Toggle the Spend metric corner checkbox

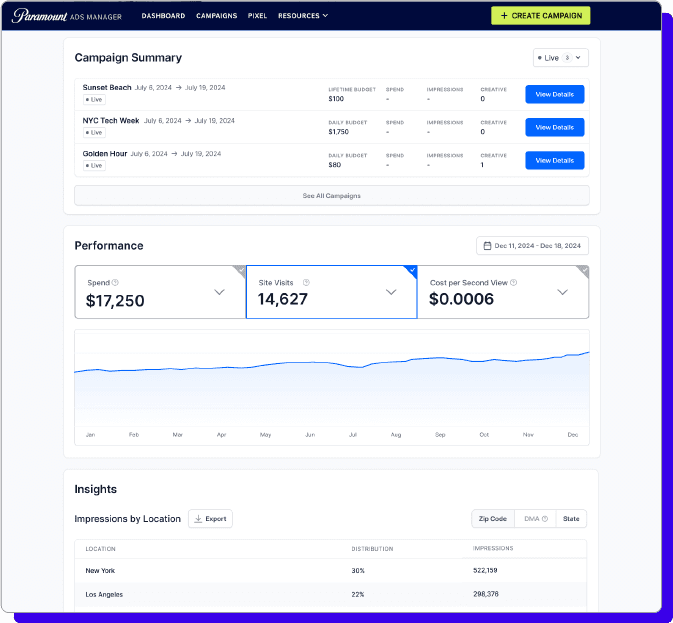coord(240,270)
